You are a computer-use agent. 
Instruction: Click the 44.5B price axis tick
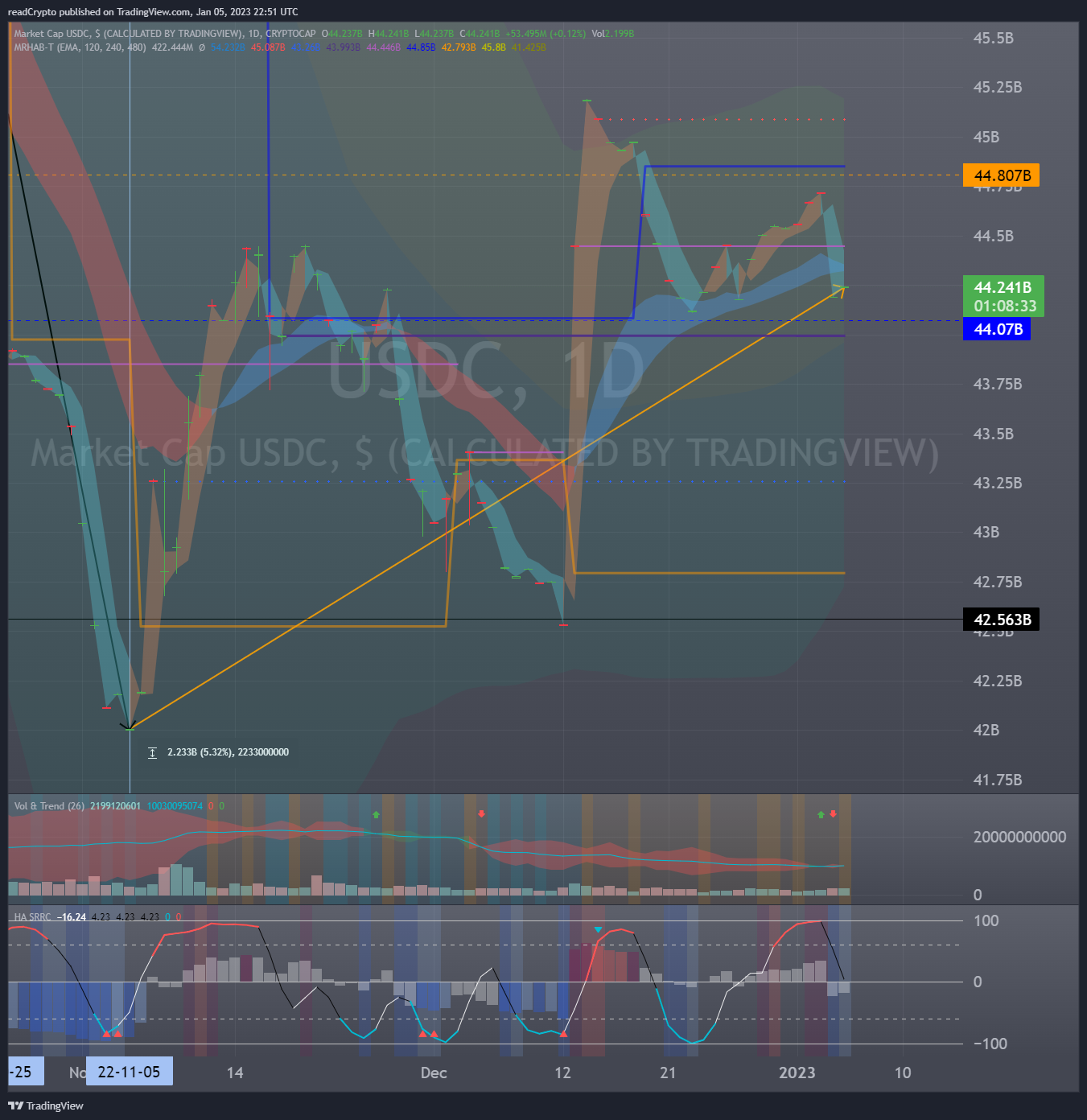point(993,236)
